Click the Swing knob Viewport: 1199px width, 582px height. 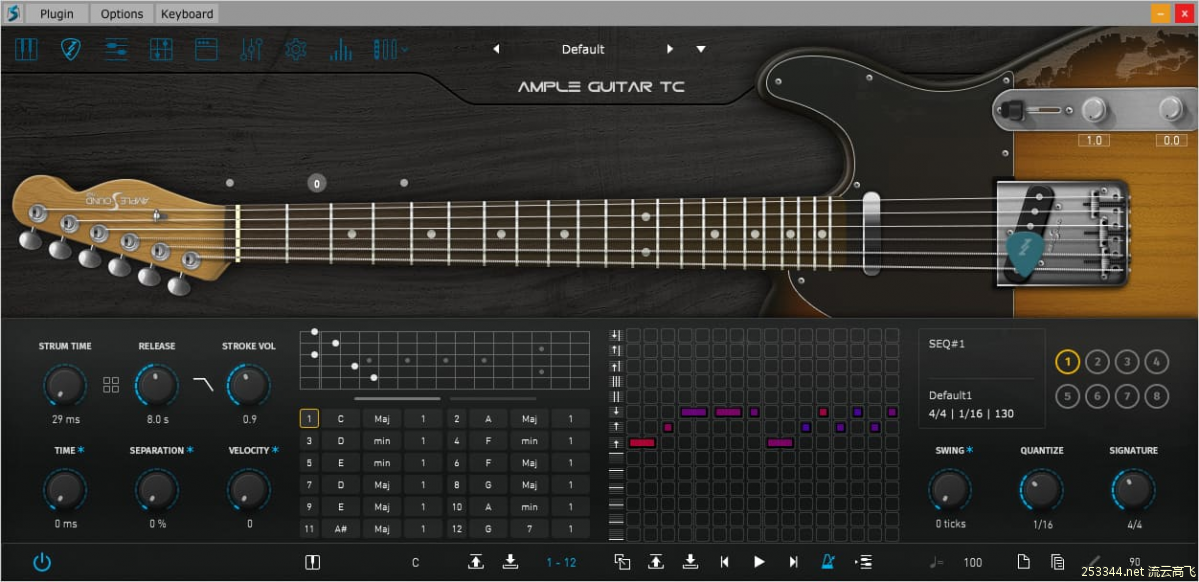(950, 490)
